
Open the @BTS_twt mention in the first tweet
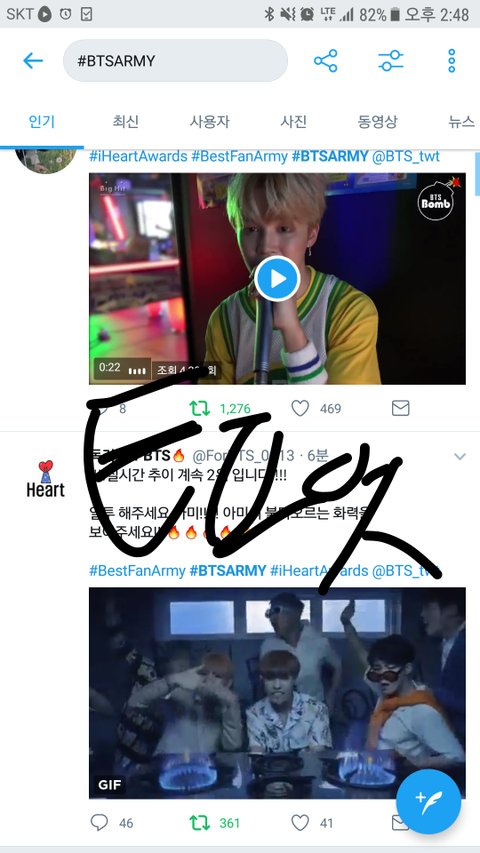click(405, 157)
